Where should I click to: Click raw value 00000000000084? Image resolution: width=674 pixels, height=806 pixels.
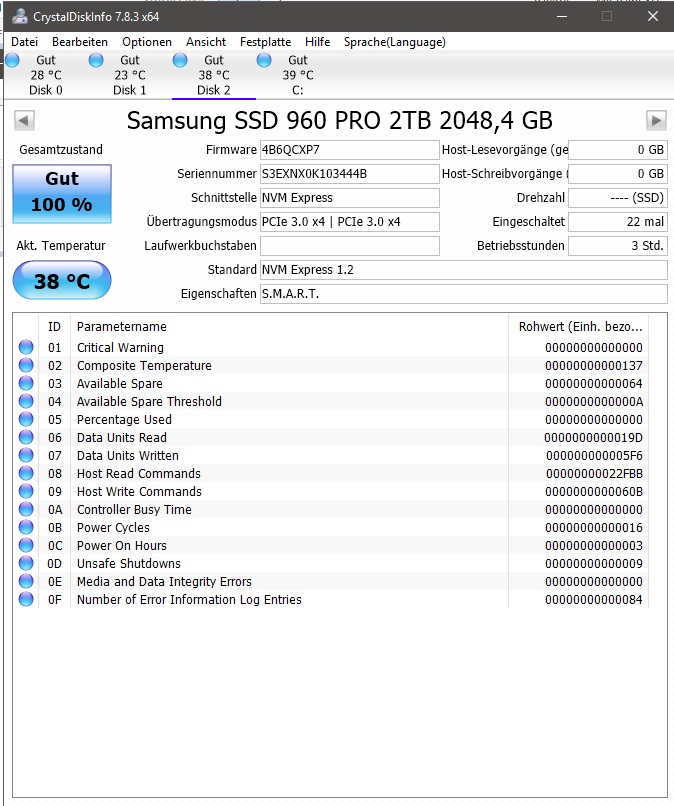point(594,600)
